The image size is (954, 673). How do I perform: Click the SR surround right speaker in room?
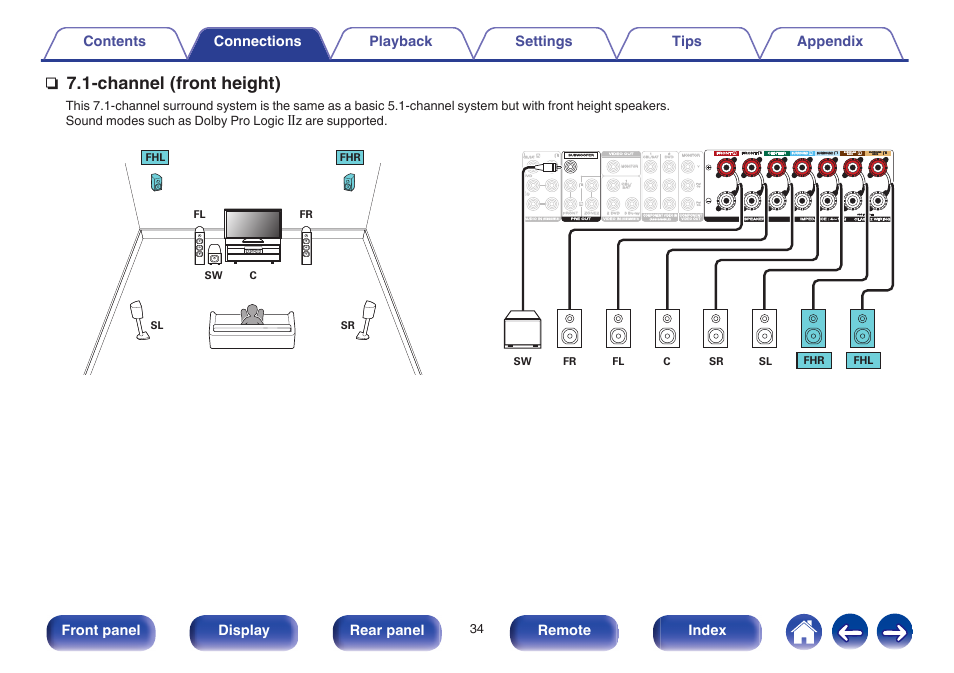click(366, 320)
